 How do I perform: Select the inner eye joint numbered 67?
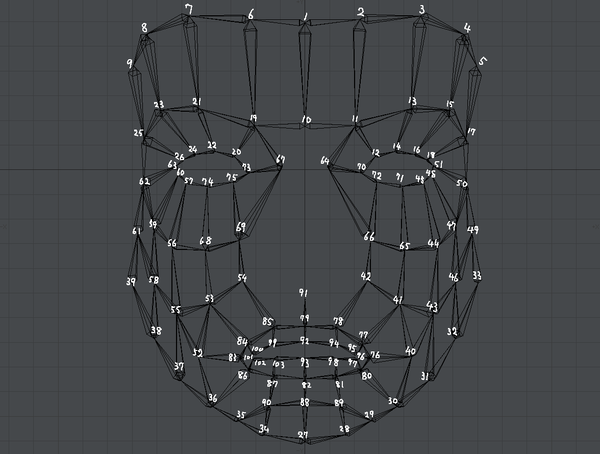(x=280, y=160)
